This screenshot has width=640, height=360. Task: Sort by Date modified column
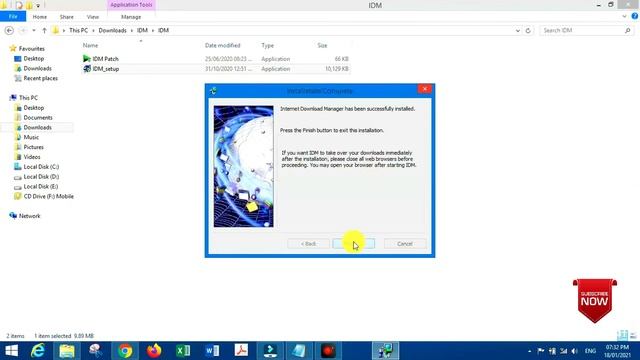(222, 45)
